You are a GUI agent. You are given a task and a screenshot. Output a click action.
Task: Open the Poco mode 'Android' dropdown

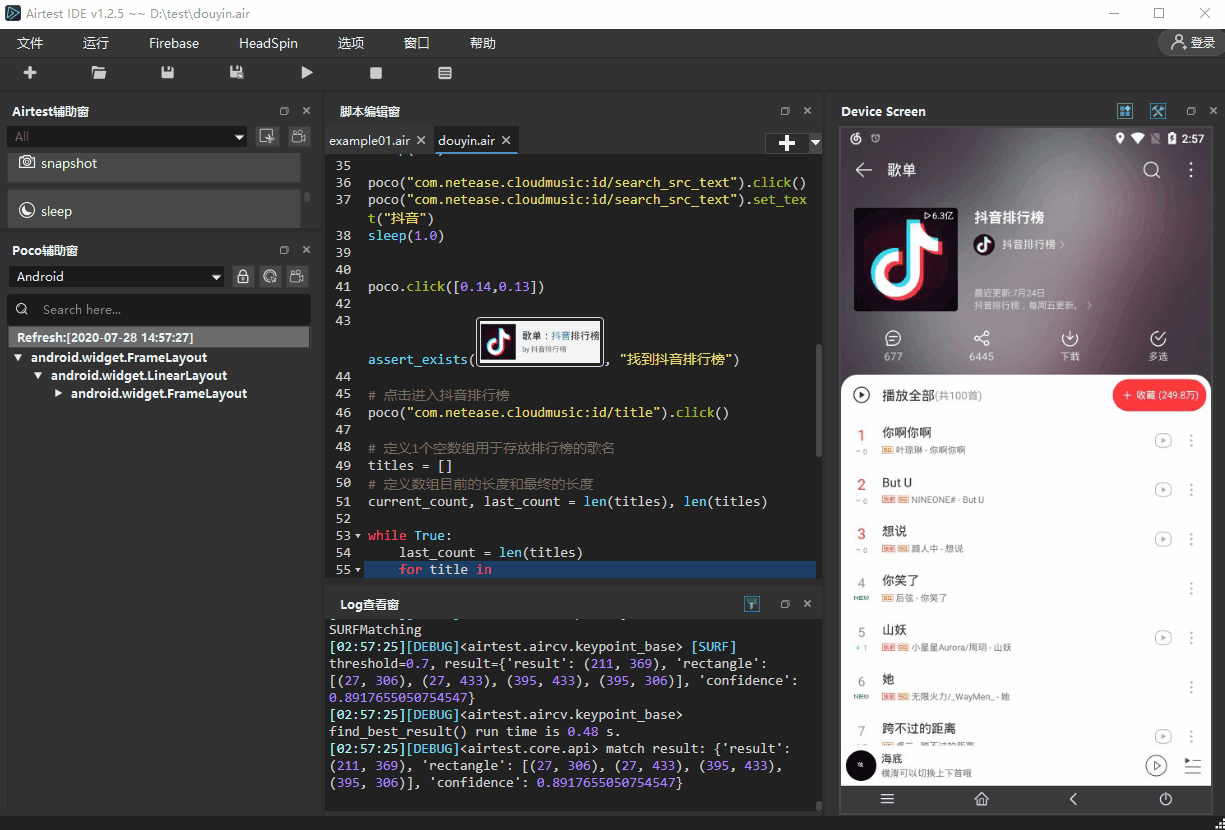click(x=117, y=277)
